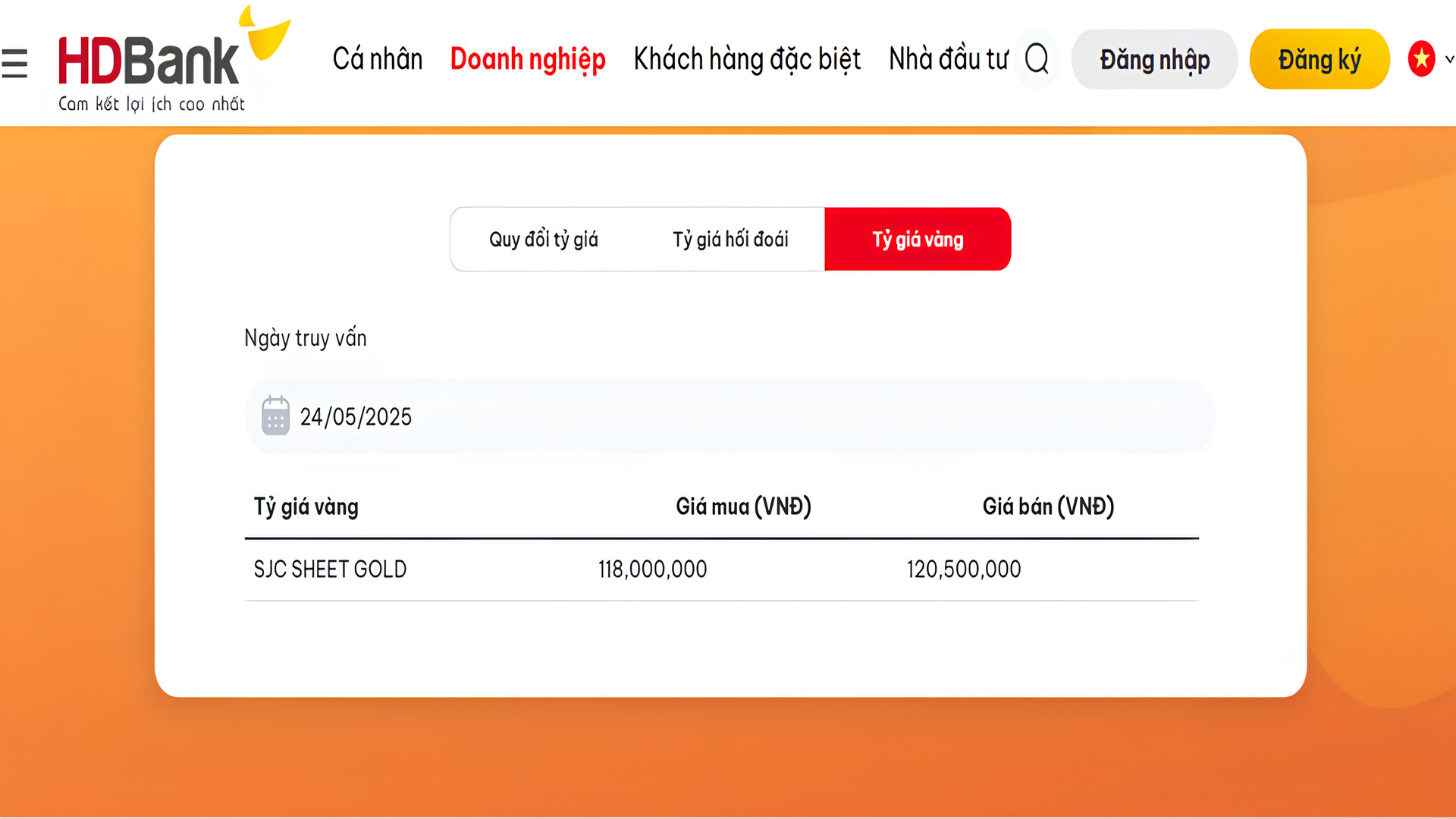The height and width of the screenshot is (819, 1456).
Task: Open the Doanh nghiệp menu
Action: (x=528, y=60)
